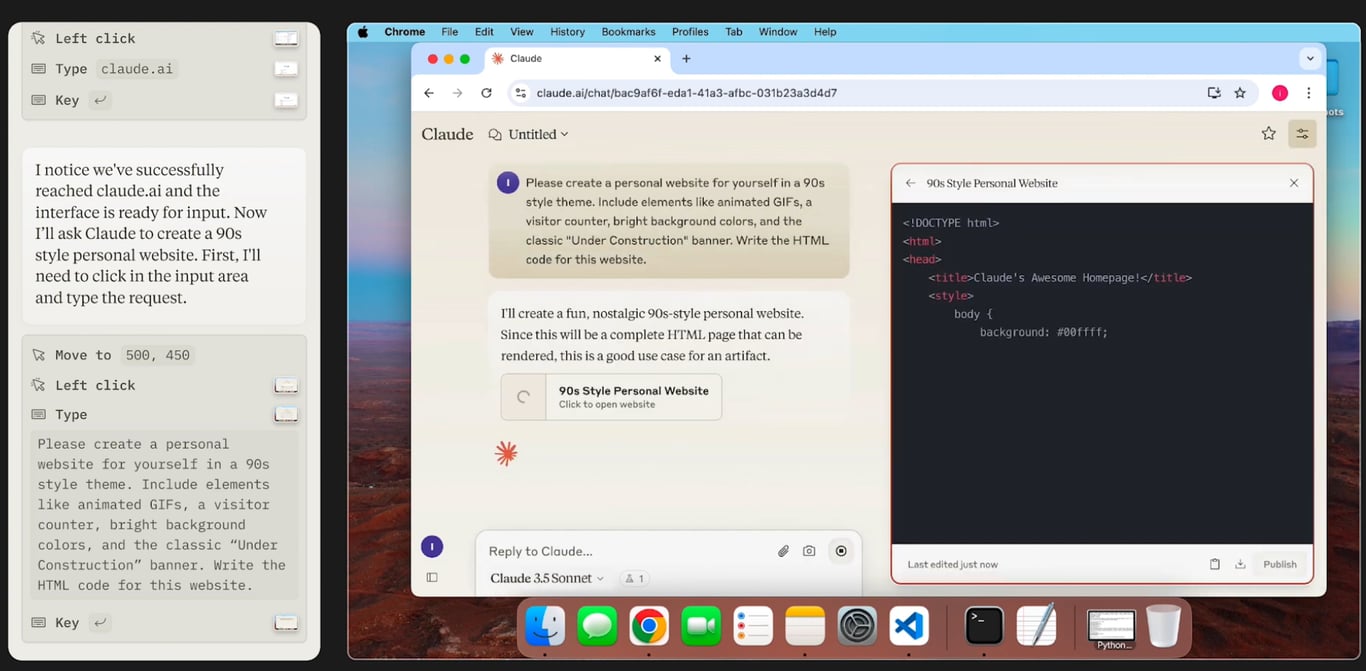Open the History menu
This screenshot has width=1366, height=671.
[x=567, y=32]
